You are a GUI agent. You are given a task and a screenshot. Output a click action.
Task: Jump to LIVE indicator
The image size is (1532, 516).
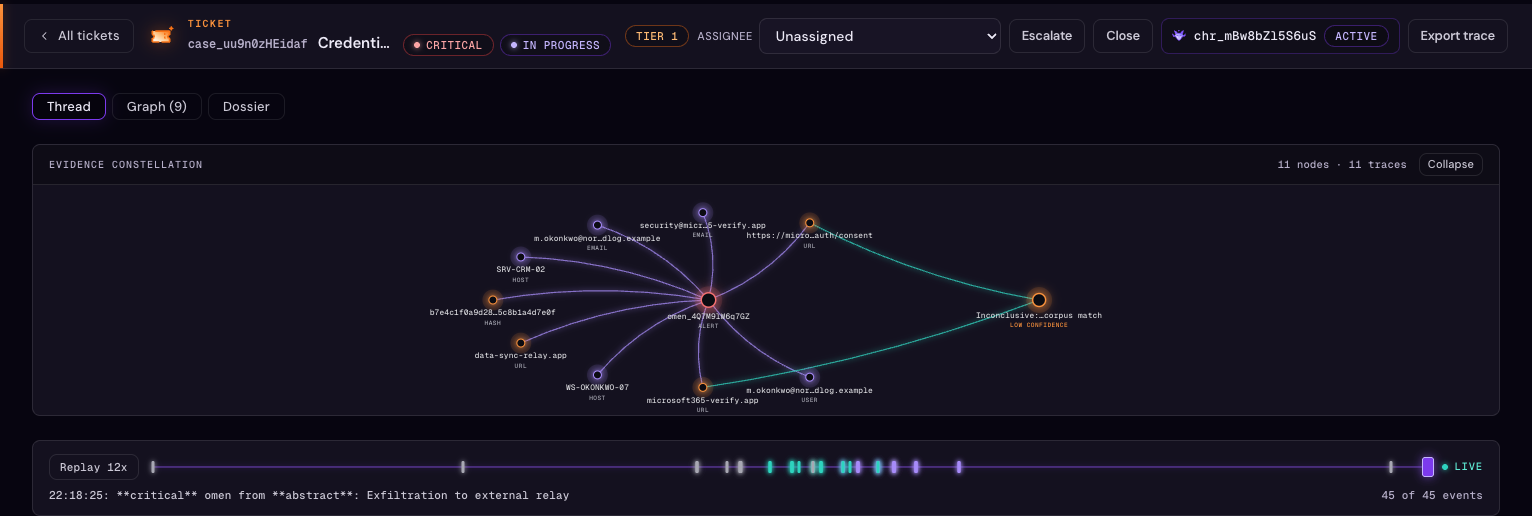pyautogui.click(x=1462, y=467)
